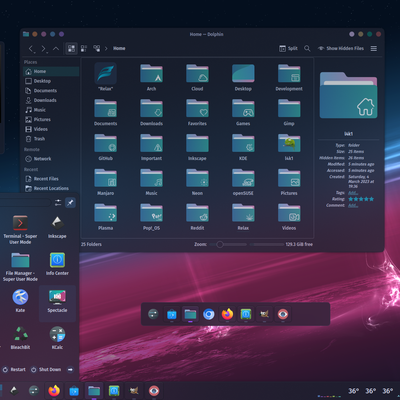
Task: Launch Inkscape from the launcher
Action: pyautogui.click(x=57, y=227)
